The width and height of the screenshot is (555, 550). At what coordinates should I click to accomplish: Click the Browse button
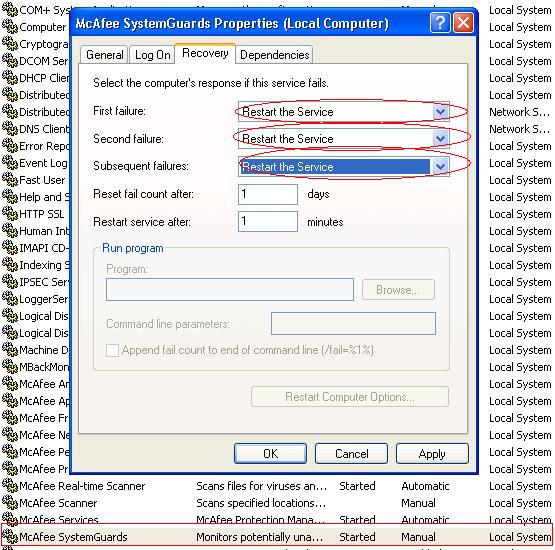pyautogui.click(x=398, y=290)
